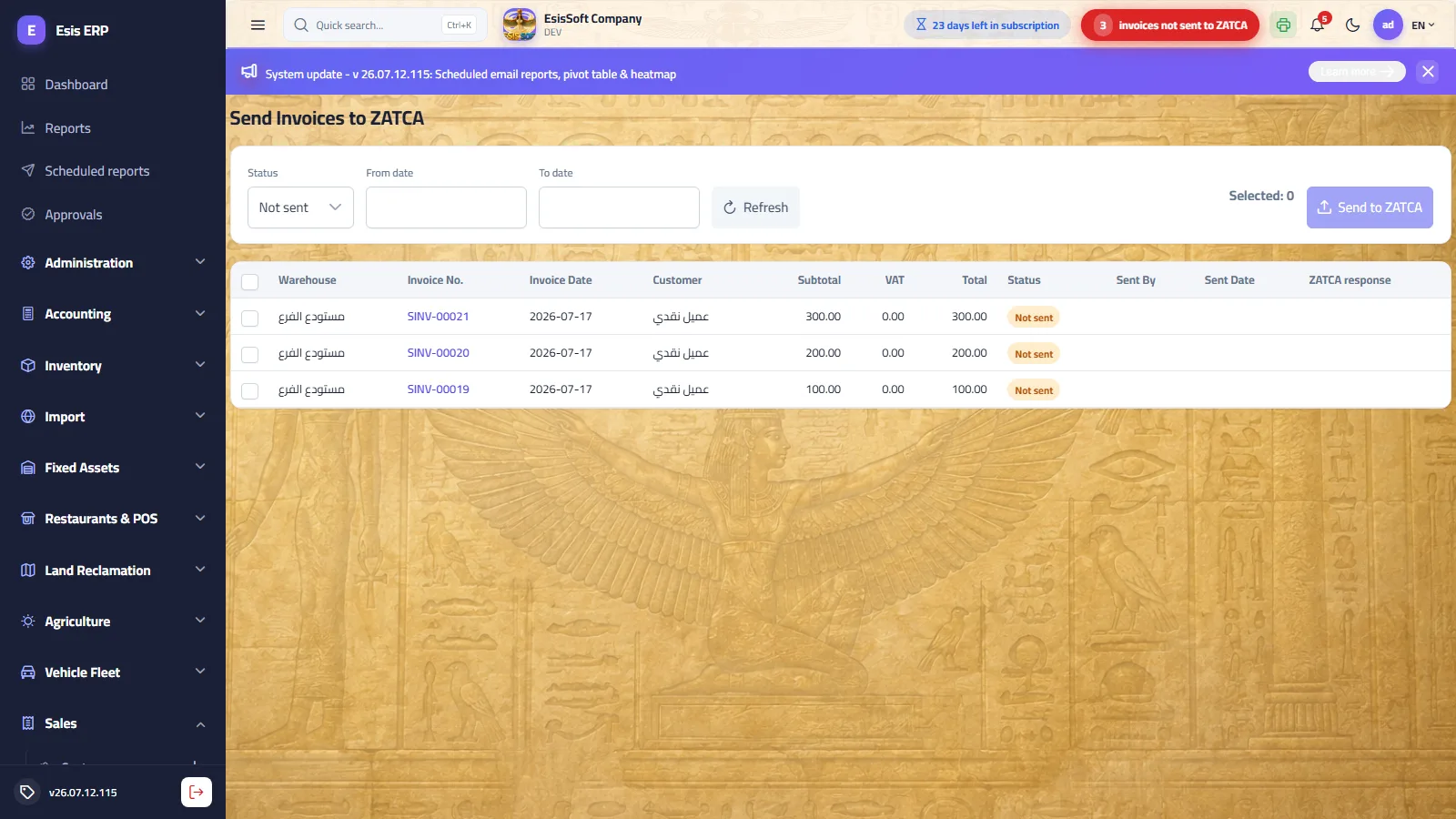Check the box for SINV-00019
The height and width of the screenshot is (819, 1456).
coord(249,391)
